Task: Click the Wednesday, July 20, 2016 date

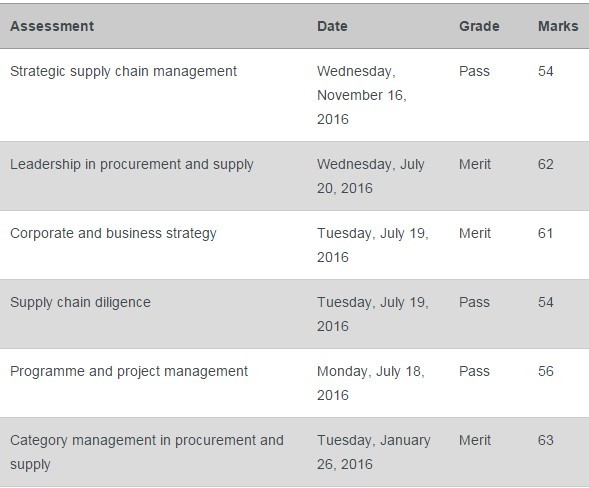Action: pos(370,176)
